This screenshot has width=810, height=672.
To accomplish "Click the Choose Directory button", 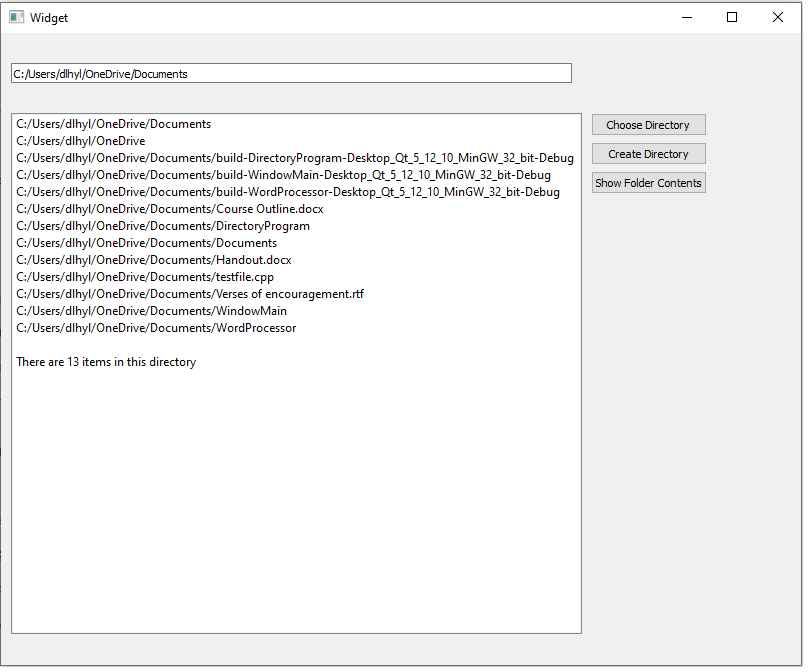I will pos(648,124).
